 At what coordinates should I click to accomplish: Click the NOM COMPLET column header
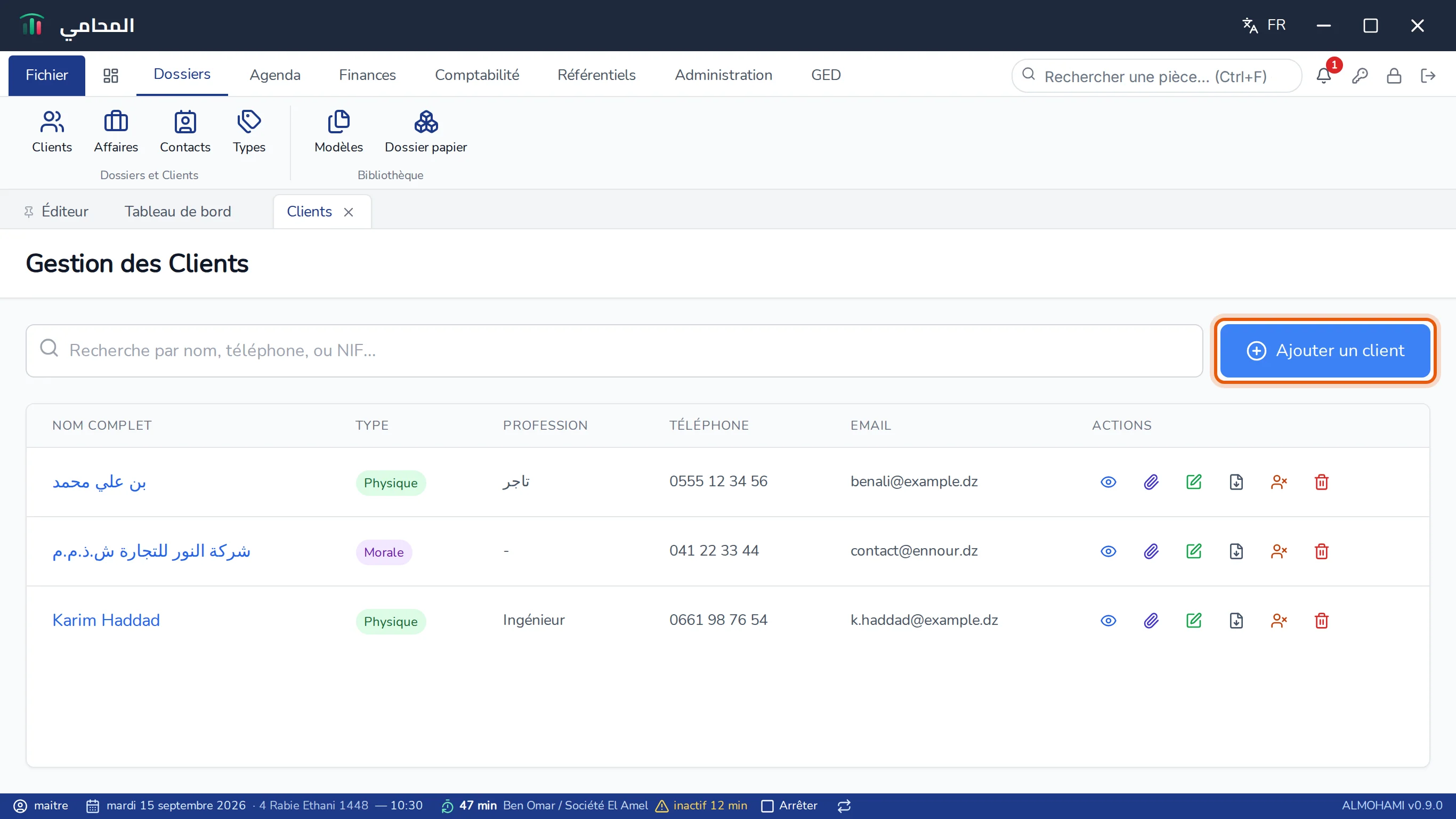[102, 425]
